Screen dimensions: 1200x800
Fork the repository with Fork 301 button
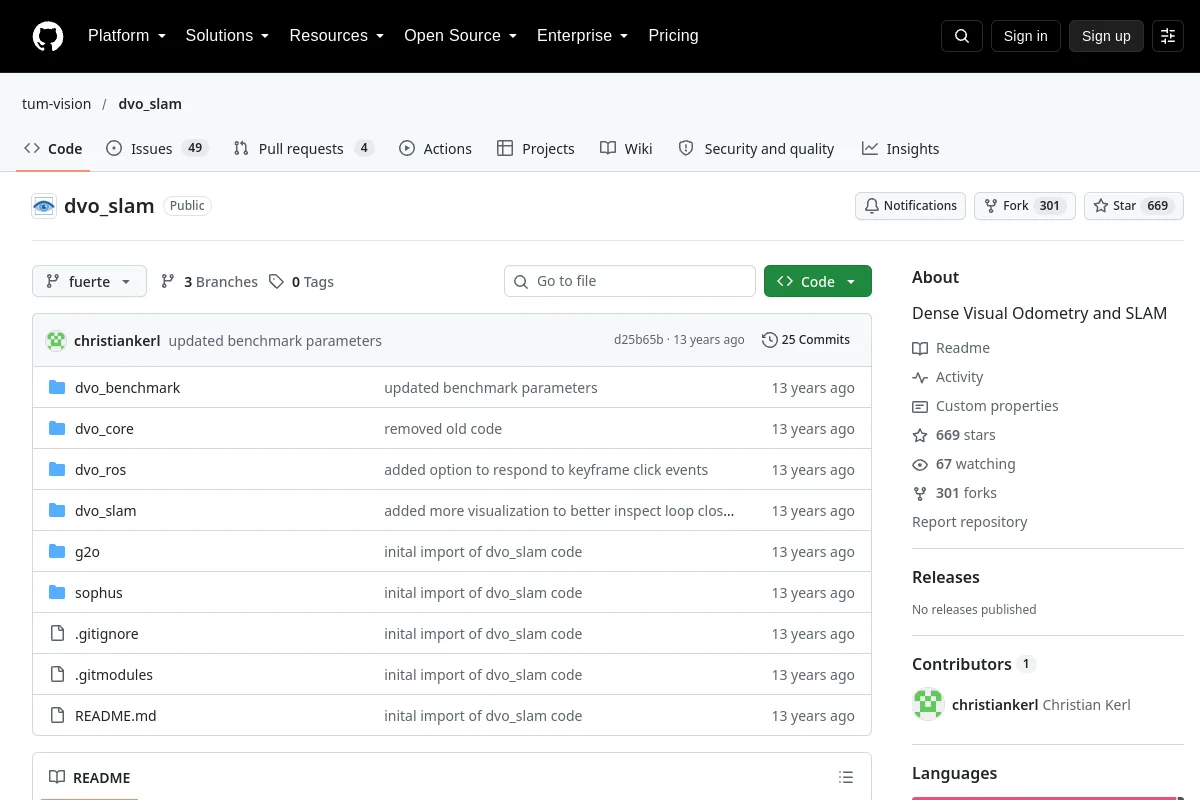coord(1024,206)
